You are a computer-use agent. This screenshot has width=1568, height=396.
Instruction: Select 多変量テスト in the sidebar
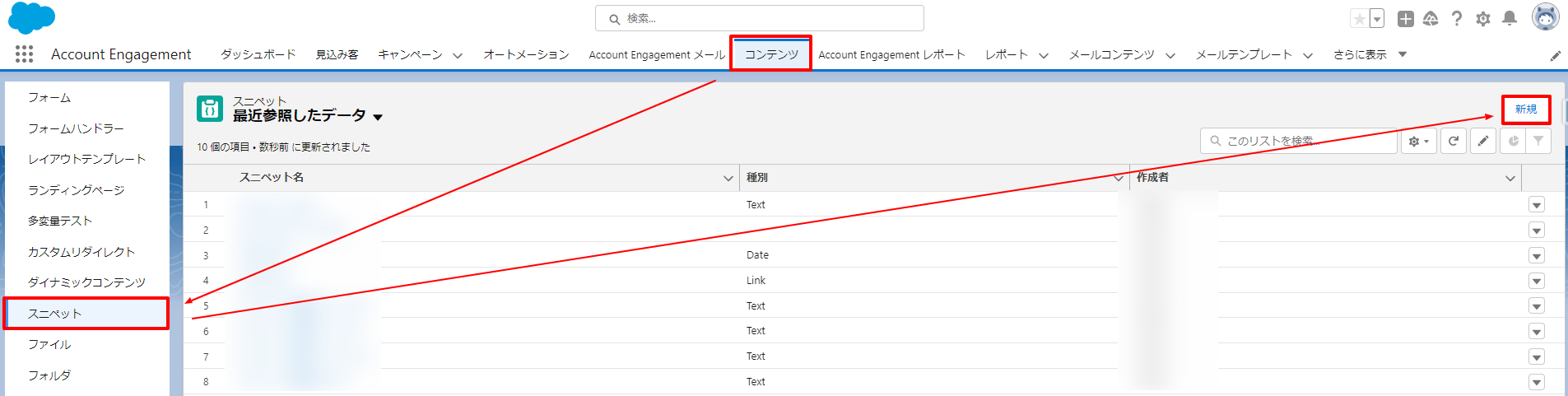[86, 221]
